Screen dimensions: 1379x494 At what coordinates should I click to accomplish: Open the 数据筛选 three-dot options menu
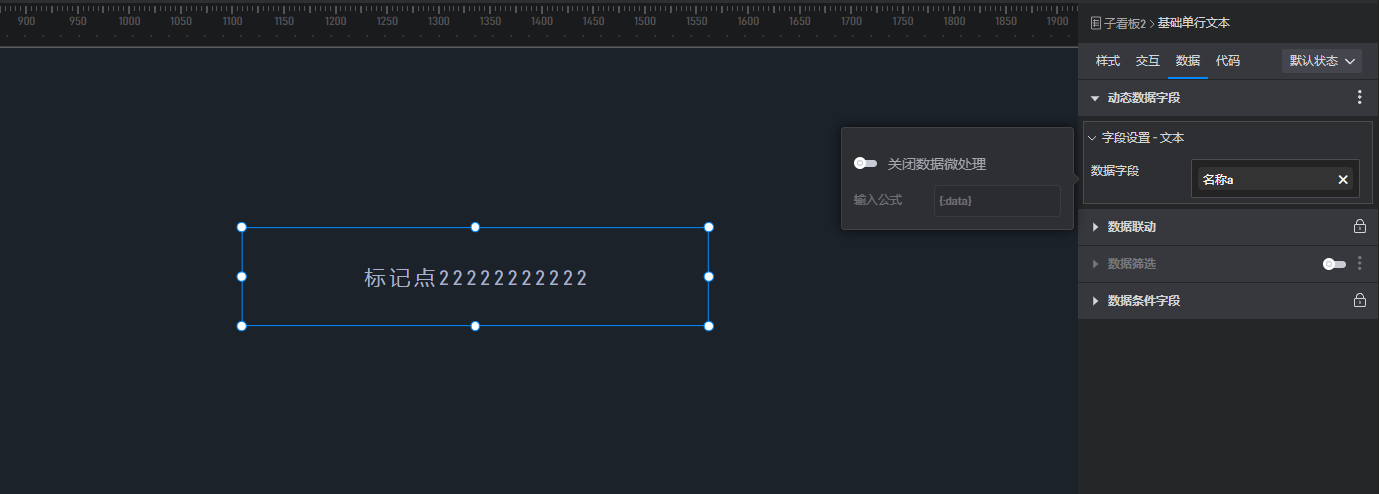1359,264
